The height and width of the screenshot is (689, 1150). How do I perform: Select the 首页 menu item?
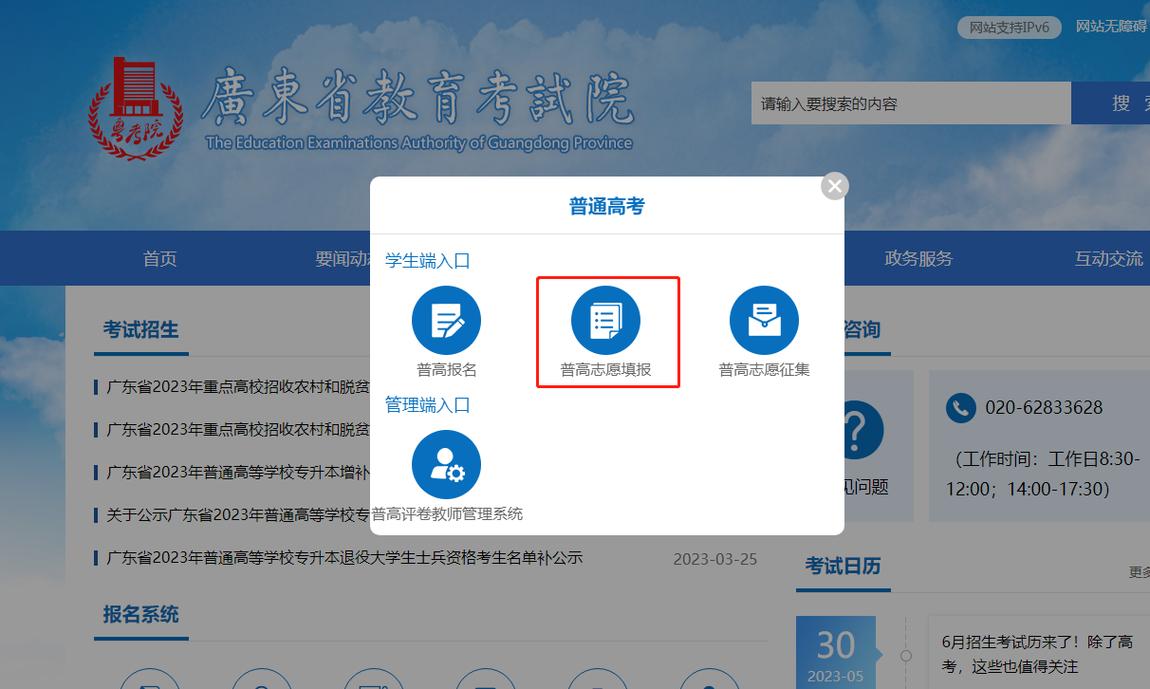(159, 258)
